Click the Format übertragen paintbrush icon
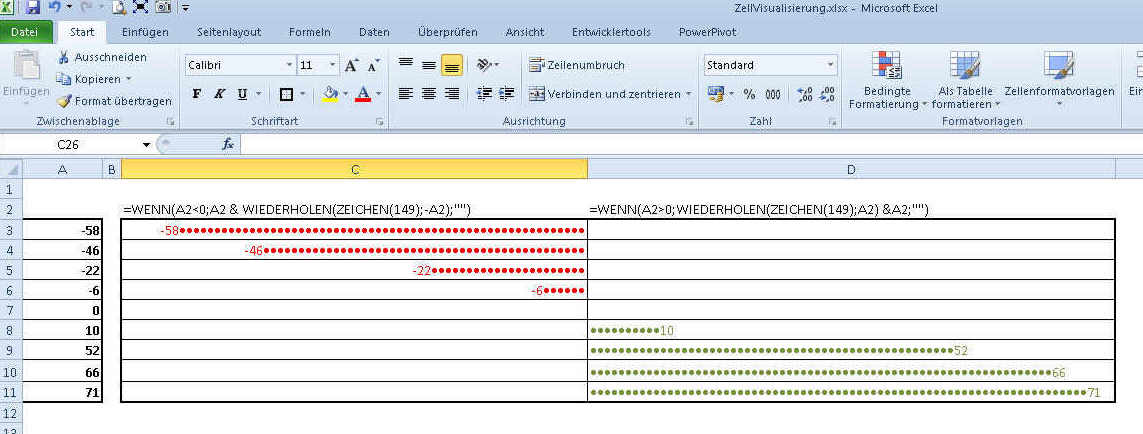The image size is (1143, 434). click(65, 101)
